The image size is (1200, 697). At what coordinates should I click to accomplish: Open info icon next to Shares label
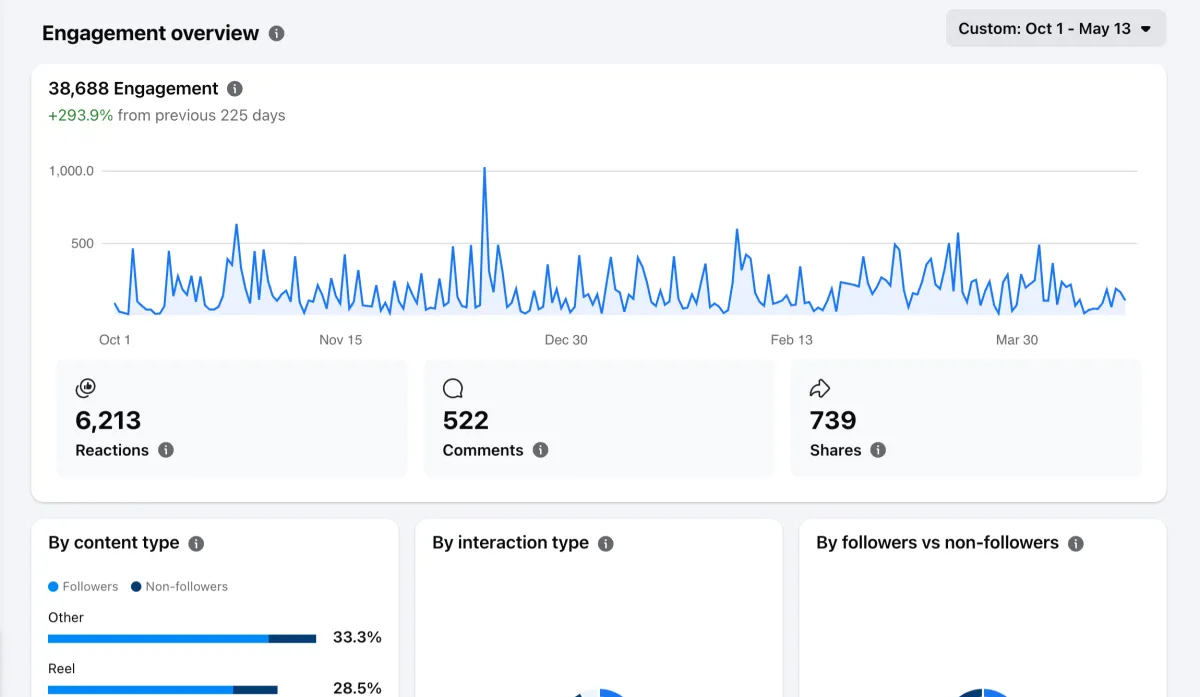click(x=878, y=450)
